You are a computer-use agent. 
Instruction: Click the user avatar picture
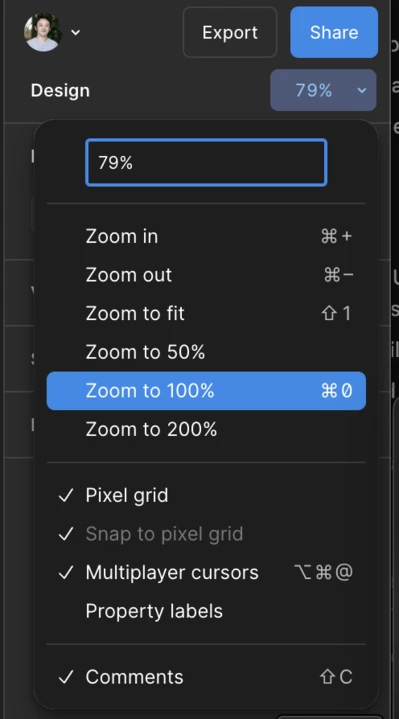43,32
